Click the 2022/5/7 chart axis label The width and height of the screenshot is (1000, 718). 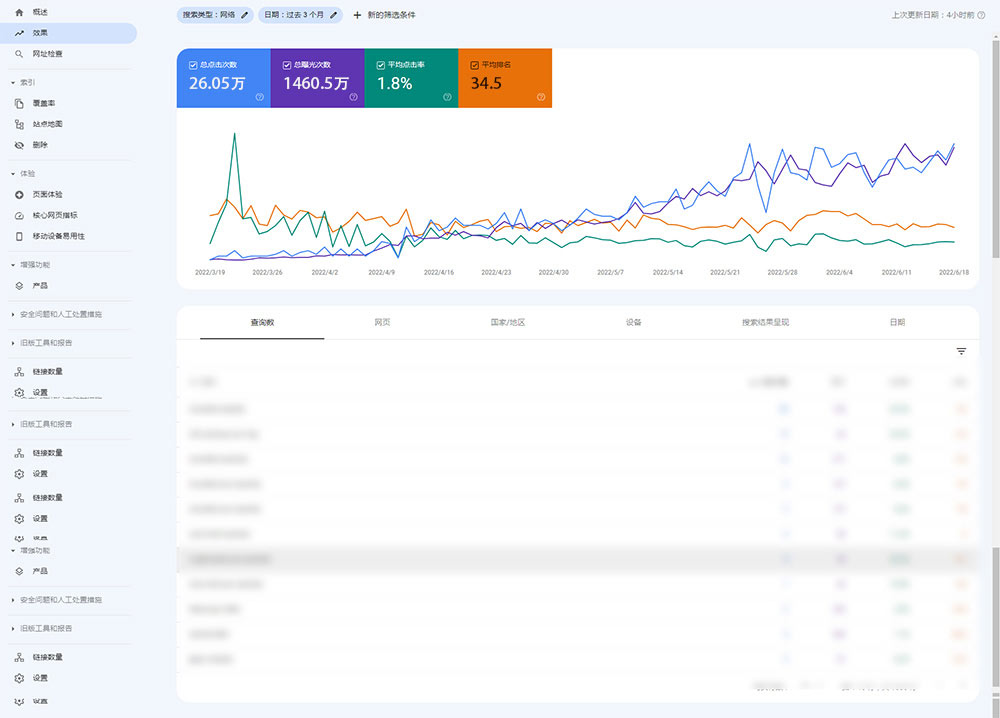[x=610, y=272]
